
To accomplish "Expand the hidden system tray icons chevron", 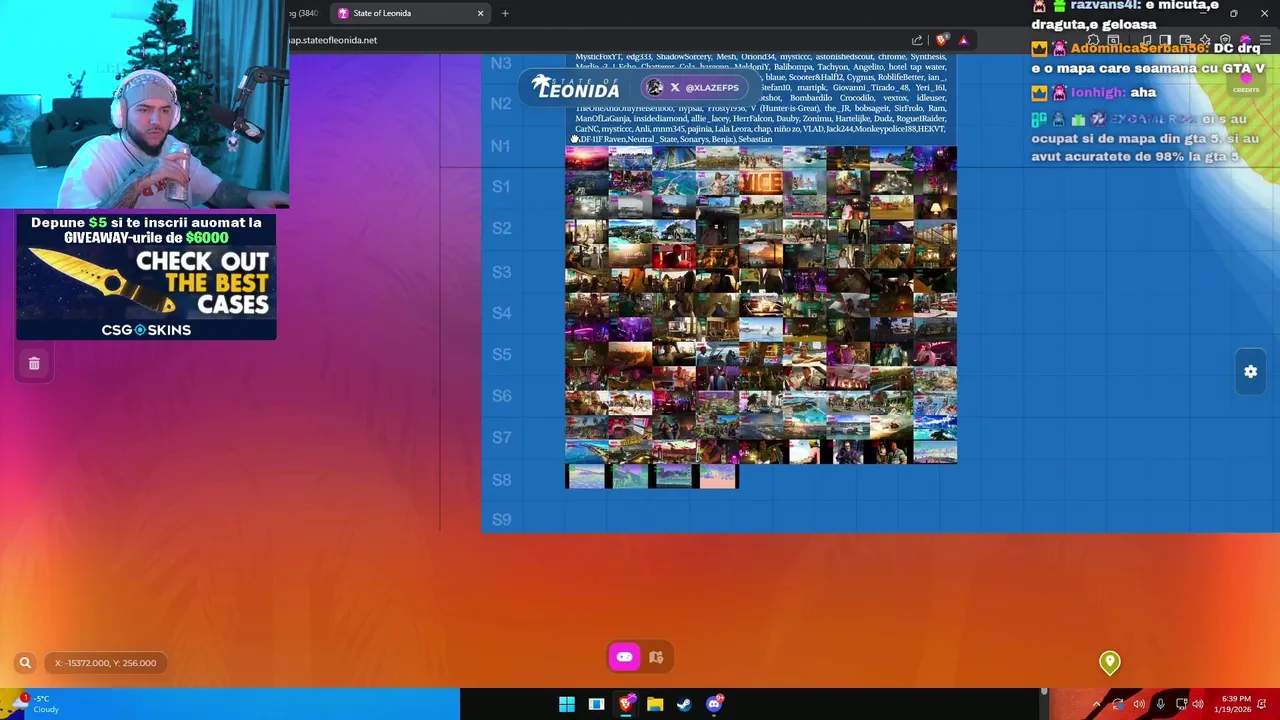I will [x=1097, y=704].
